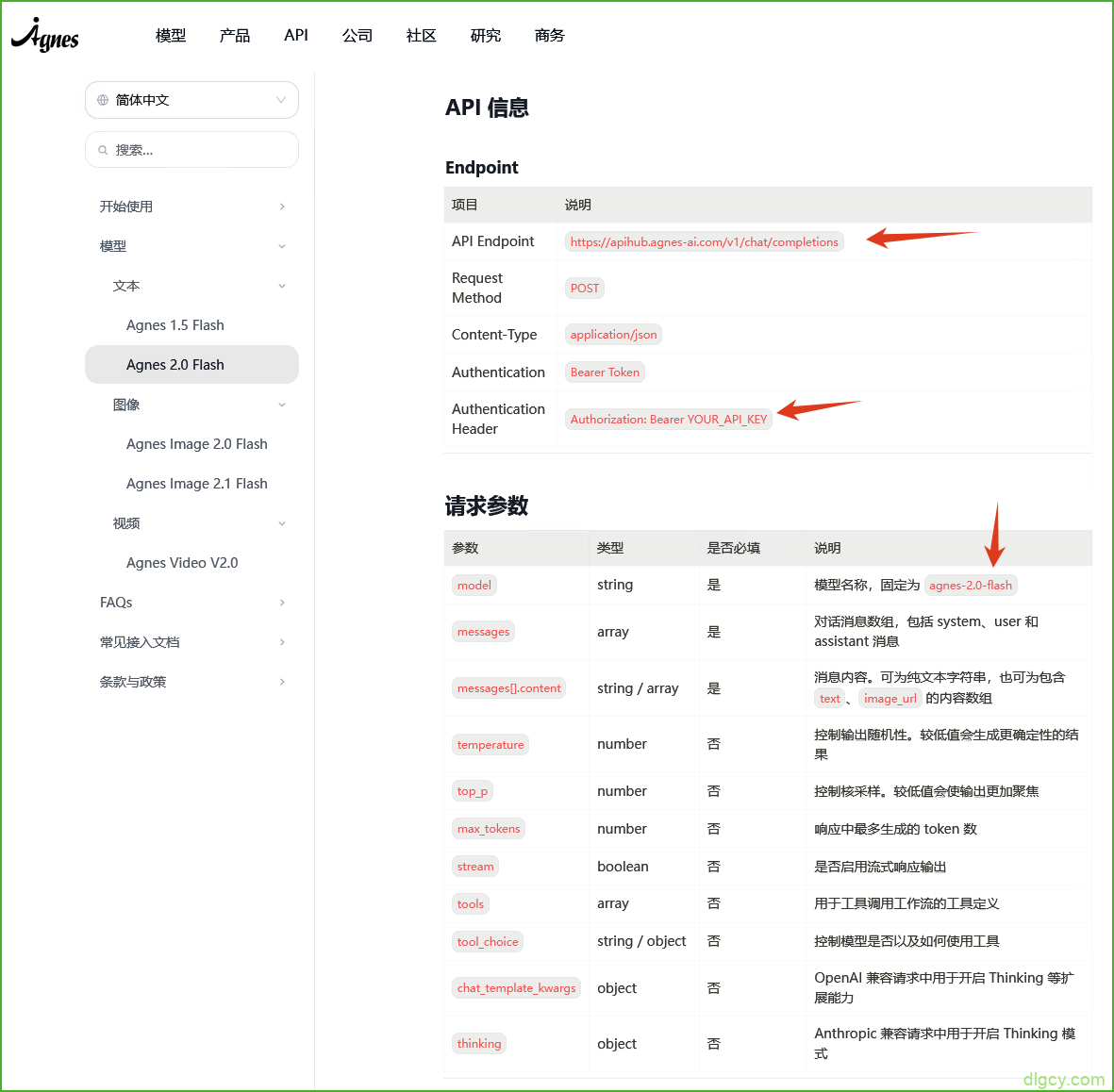
Task: Click the tool_choice parameter tag
Action: point(488,942)
